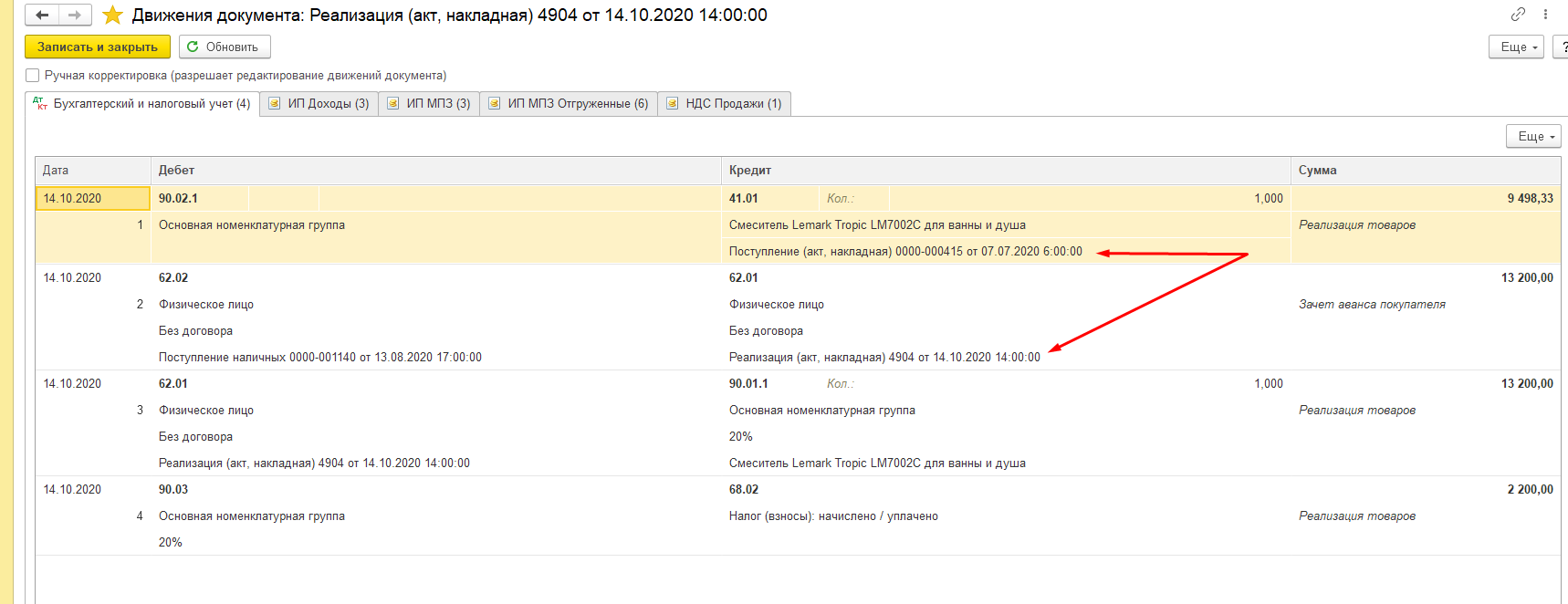The height and width of the screenshot is (604, 1568).
Task: Enable Ручная корректировка checkbox
Action: tap(33, 76)
